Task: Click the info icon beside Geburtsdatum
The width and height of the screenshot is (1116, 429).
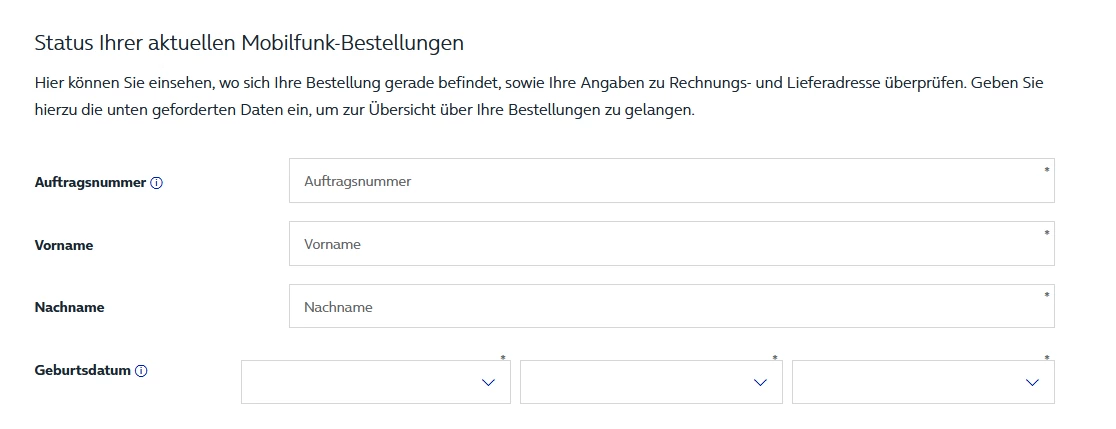Action: coord(141,371)
